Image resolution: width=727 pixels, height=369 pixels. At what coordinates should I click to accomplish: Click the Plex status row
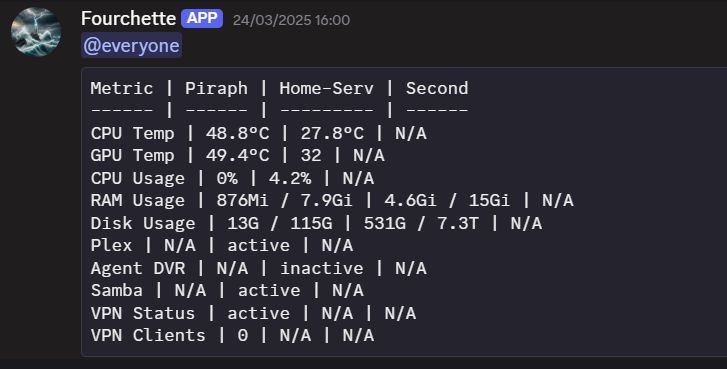click(222, 246)
